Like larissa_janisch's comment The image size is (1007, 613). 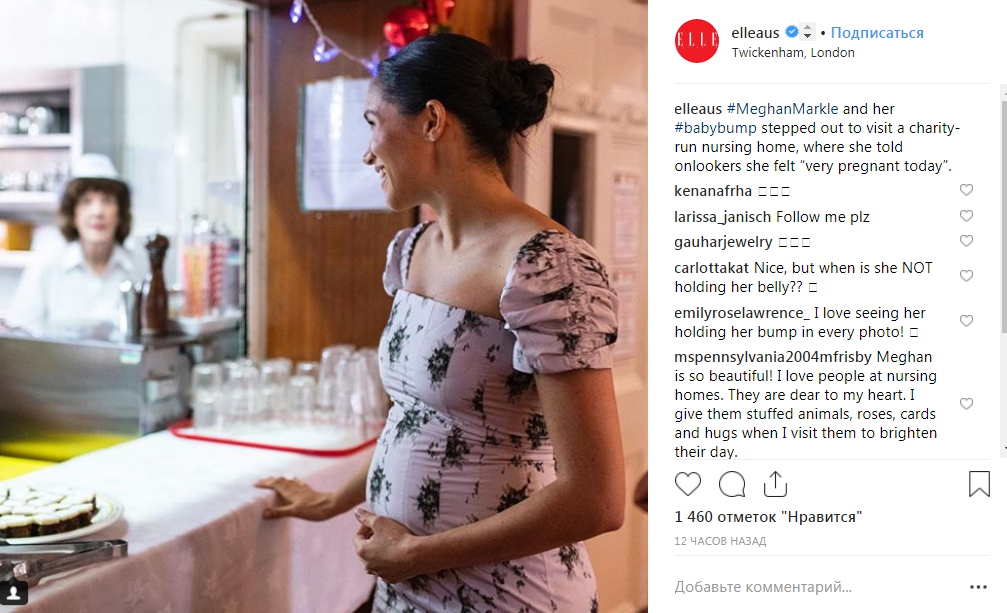point(966,216)
